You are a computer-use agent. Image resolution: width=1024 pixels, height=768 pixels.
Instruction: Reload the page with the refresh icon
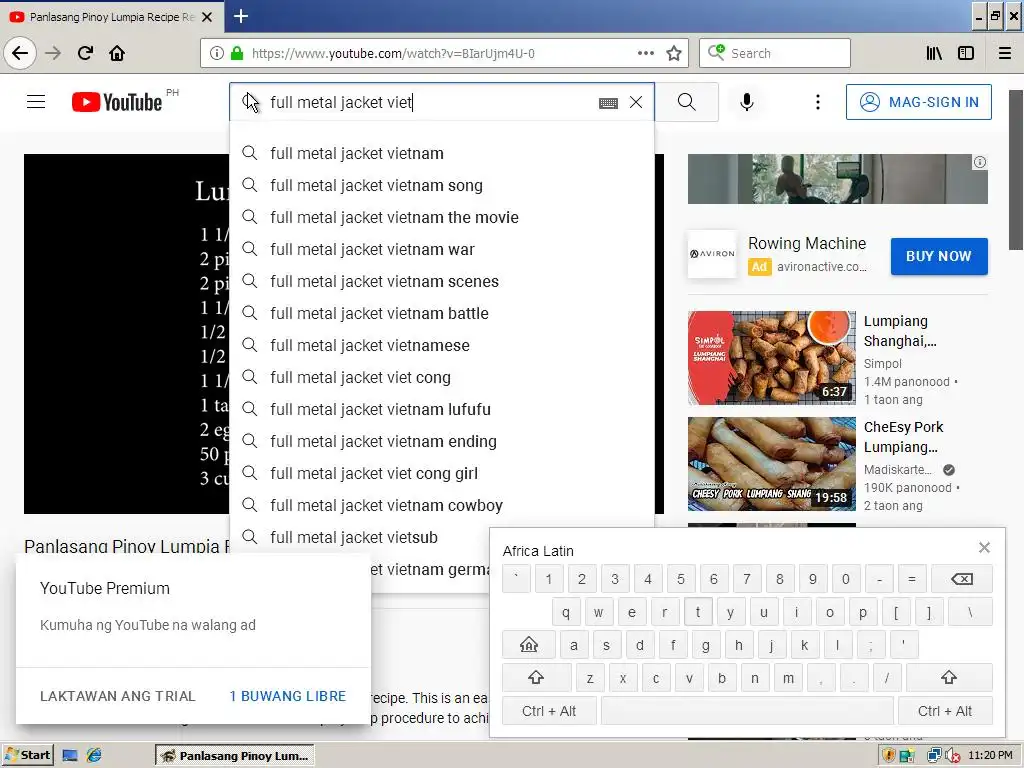(86, 53)
